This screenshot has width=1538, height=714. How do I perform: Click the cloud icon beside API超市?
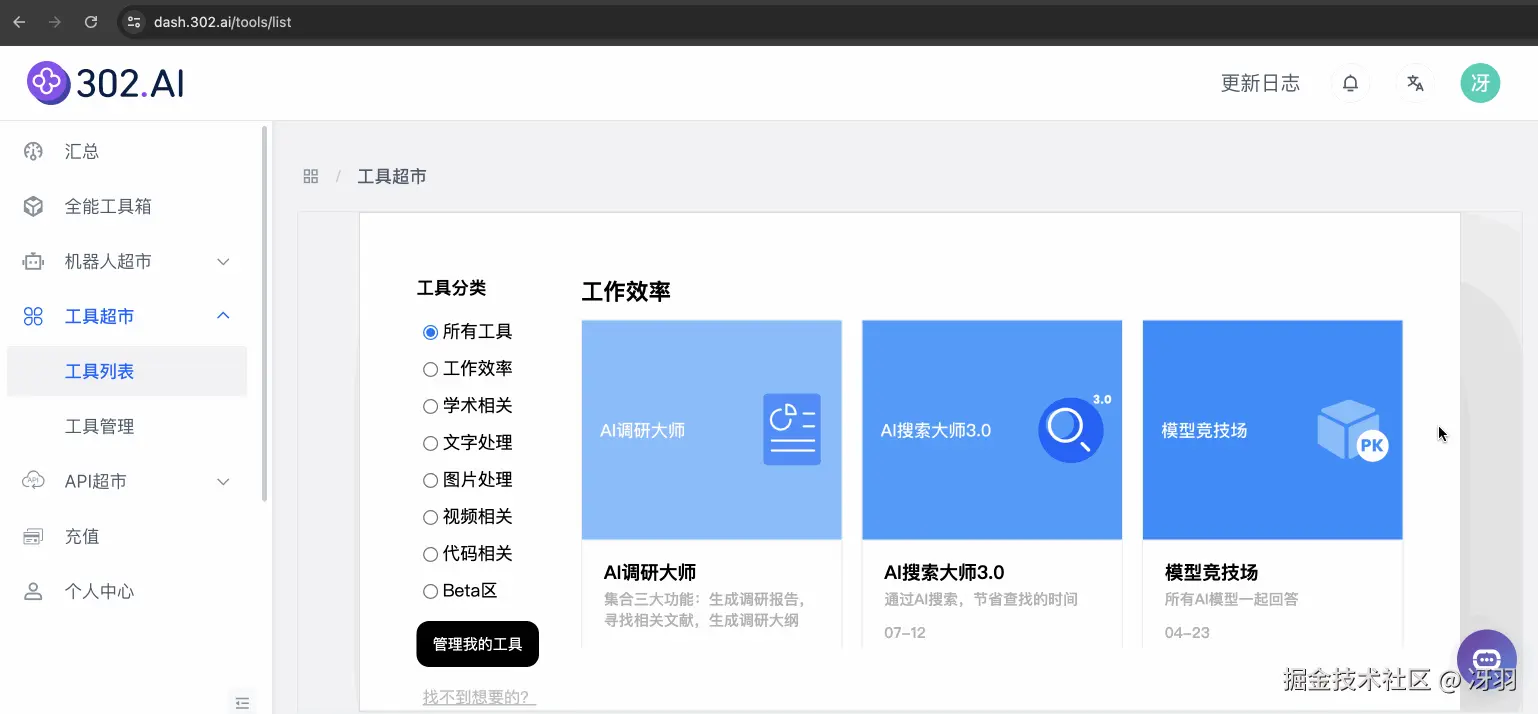pos(33,481)
